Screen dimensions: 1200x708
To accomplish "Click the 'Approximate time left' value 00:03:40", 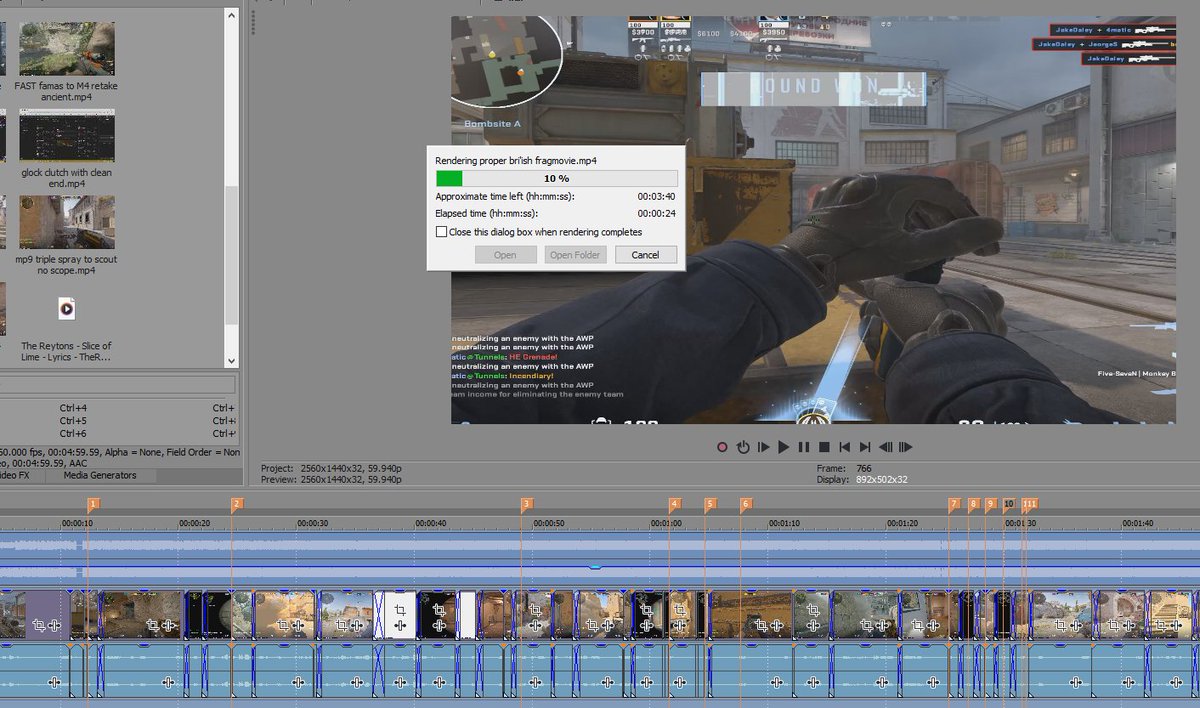I will 657,197.
